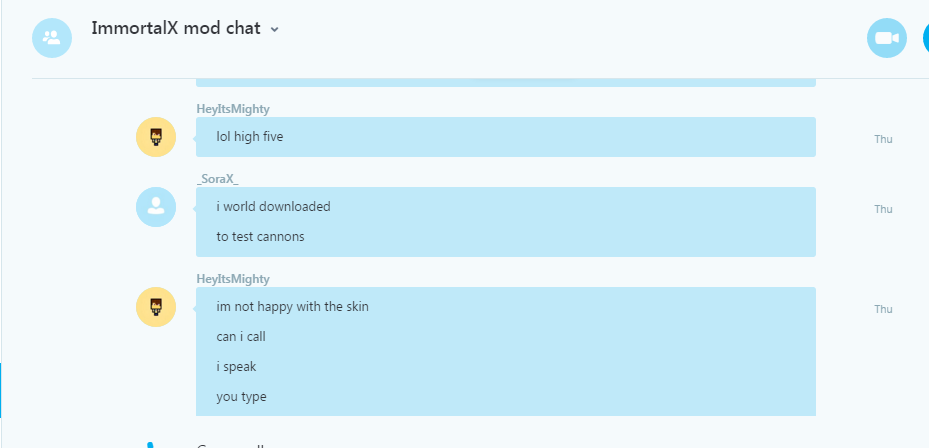Screen dimensions: 929x448
Task: Click the group avatar icon in the header
Action: point(52,38)
